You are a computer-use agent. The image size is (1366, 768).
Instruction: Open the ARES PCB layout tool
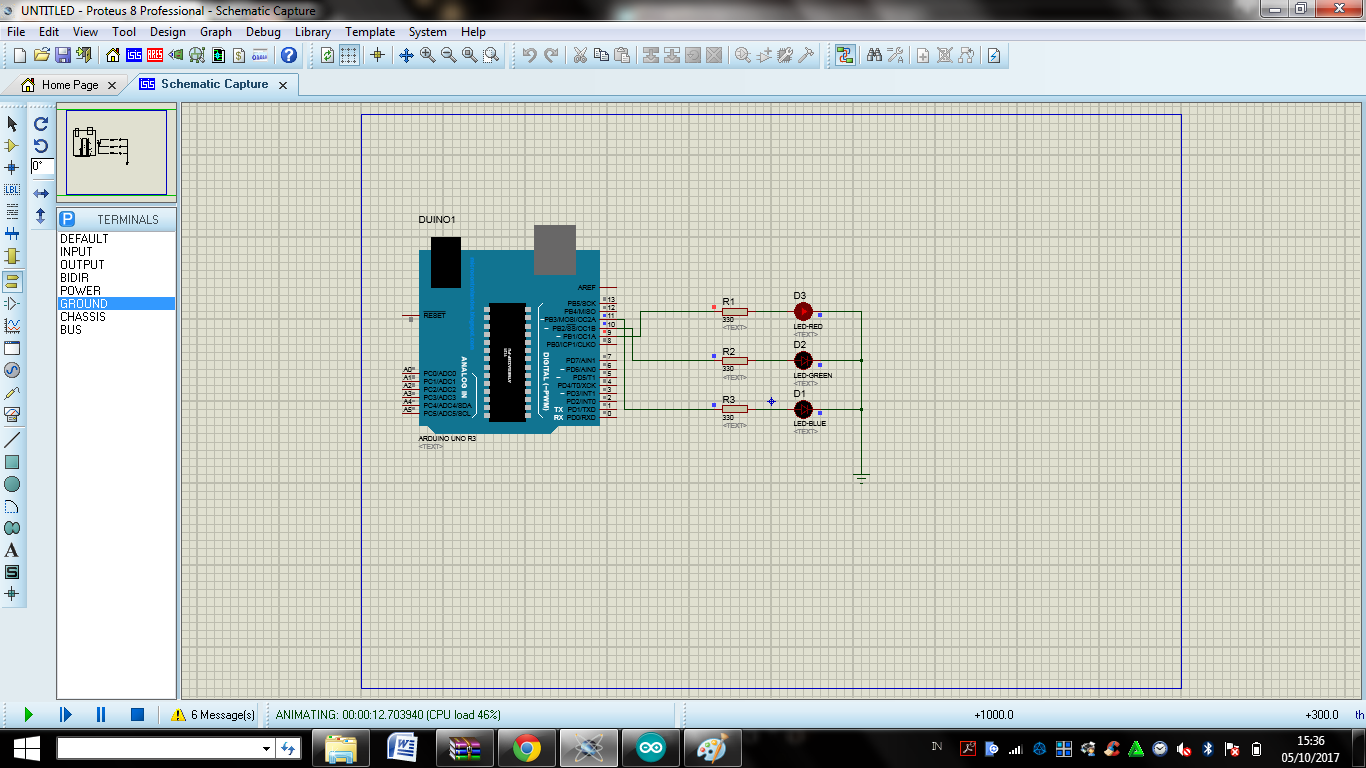155,56
